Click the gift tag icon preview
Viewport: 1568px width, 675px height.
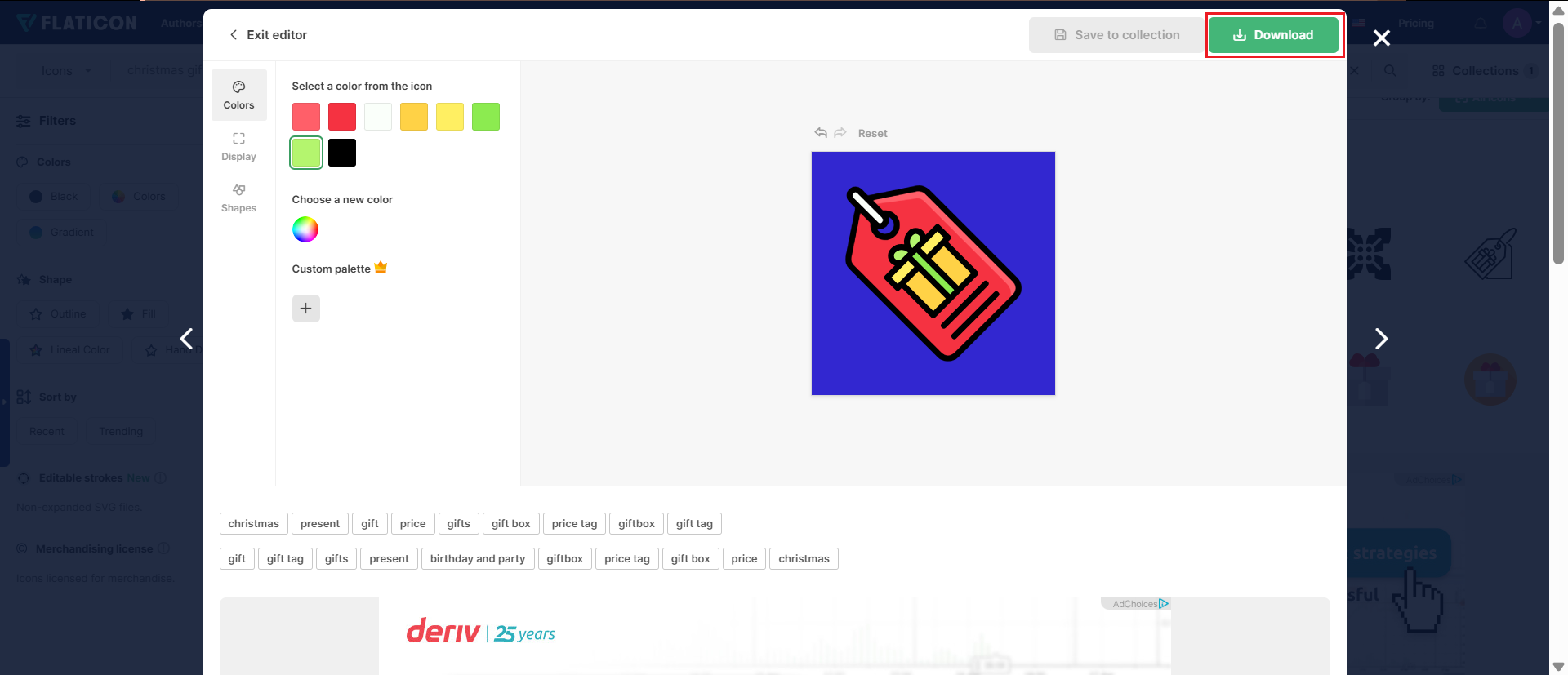[x=933, y=273]
